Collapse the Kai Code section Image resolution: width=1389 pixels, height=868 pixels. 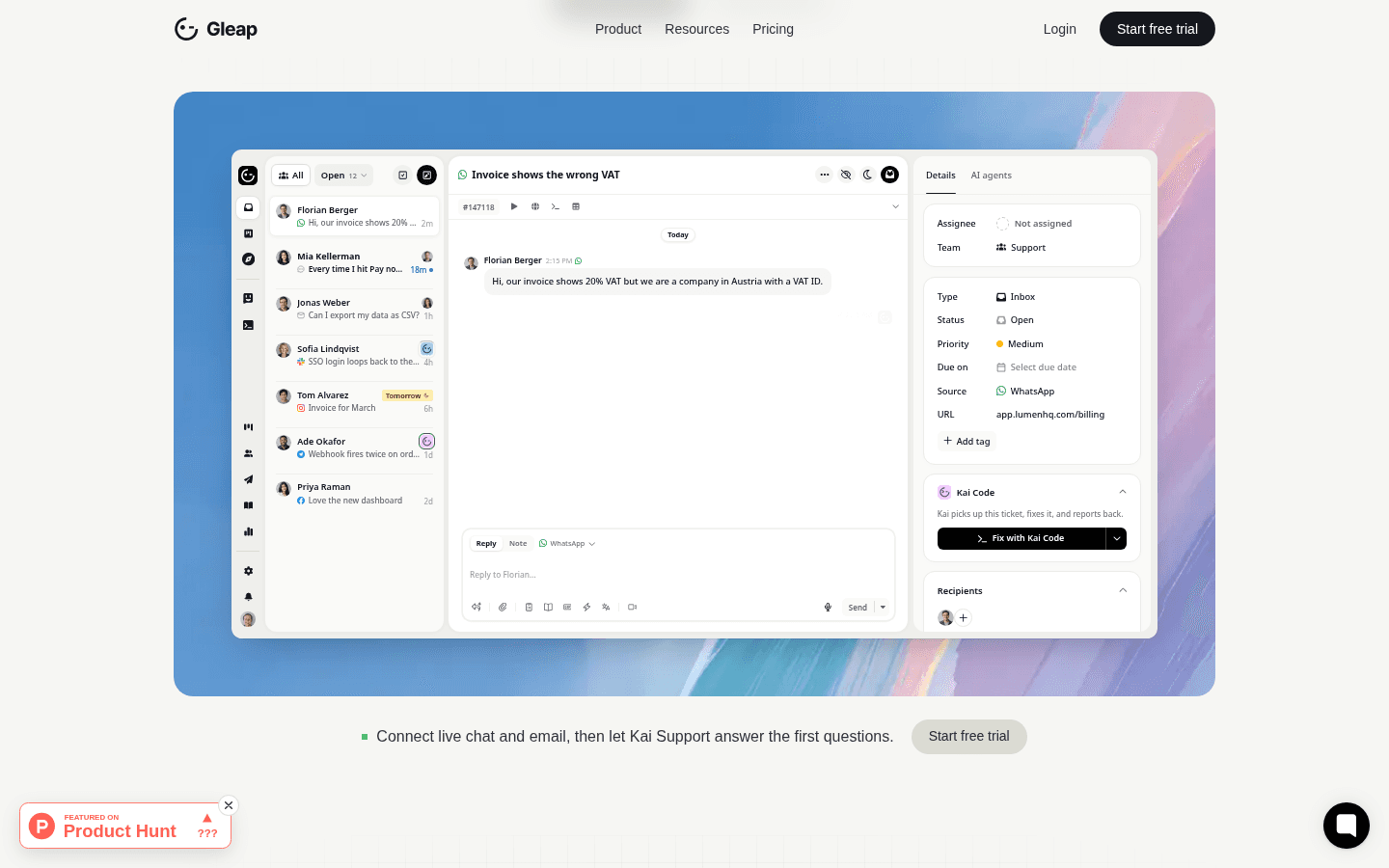[x=1123, y=492]
